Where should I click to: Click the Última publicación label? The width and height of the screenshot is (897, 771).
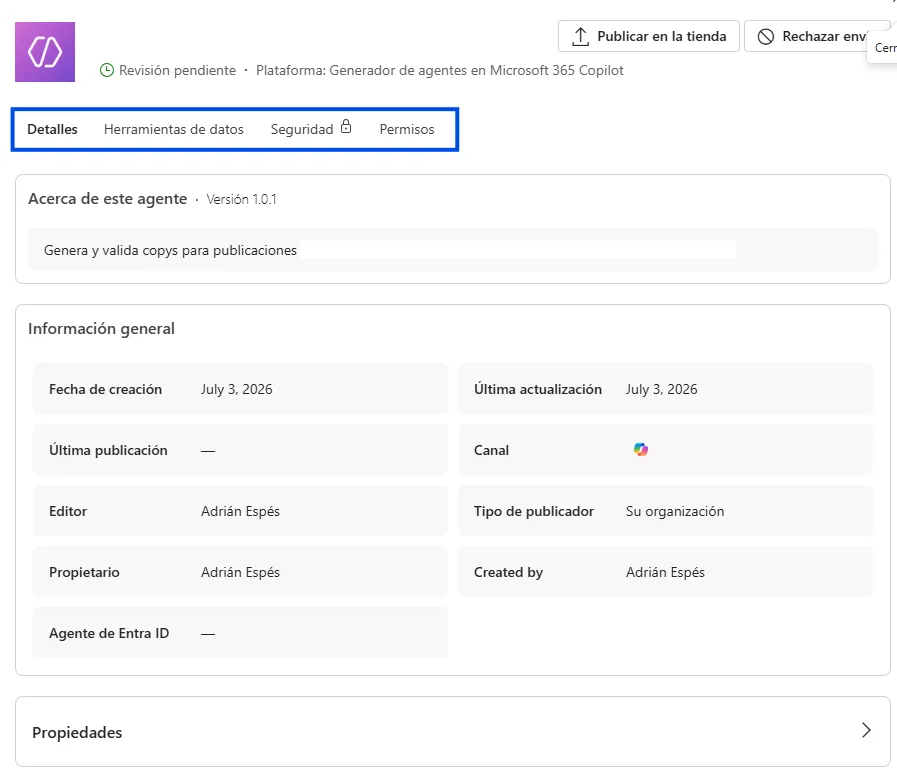[x=108, y=450]
